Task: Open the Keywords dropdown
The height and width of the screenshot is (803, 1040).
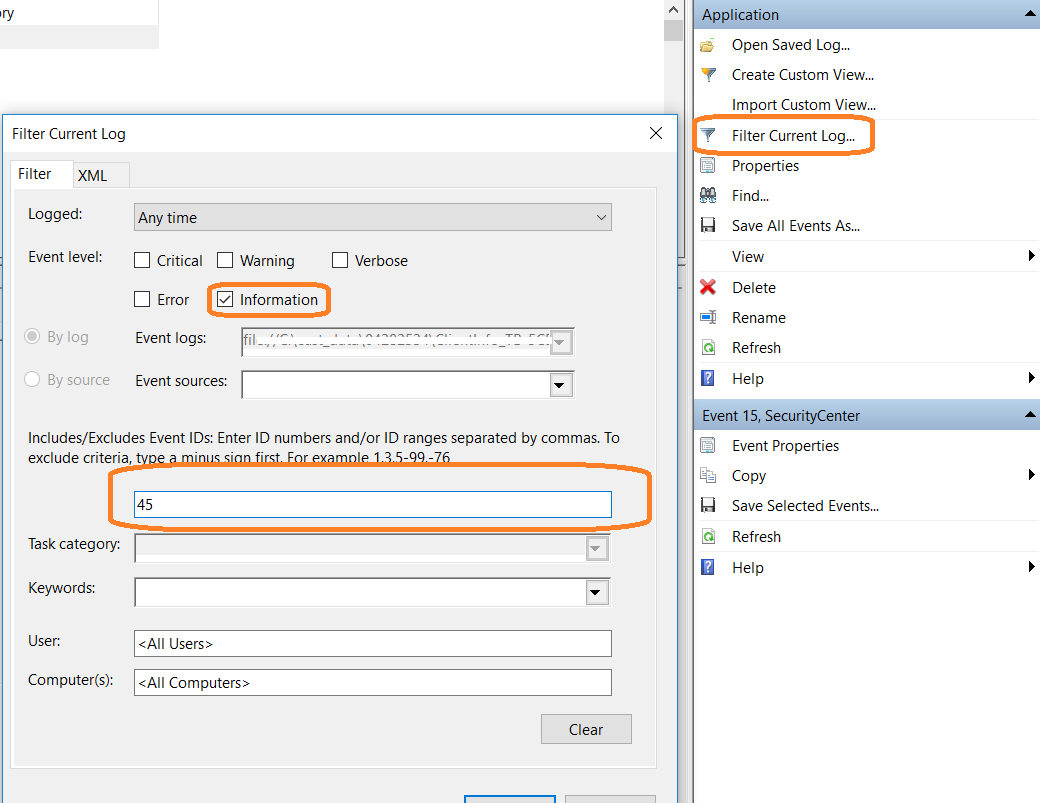Action: [596, 592]
